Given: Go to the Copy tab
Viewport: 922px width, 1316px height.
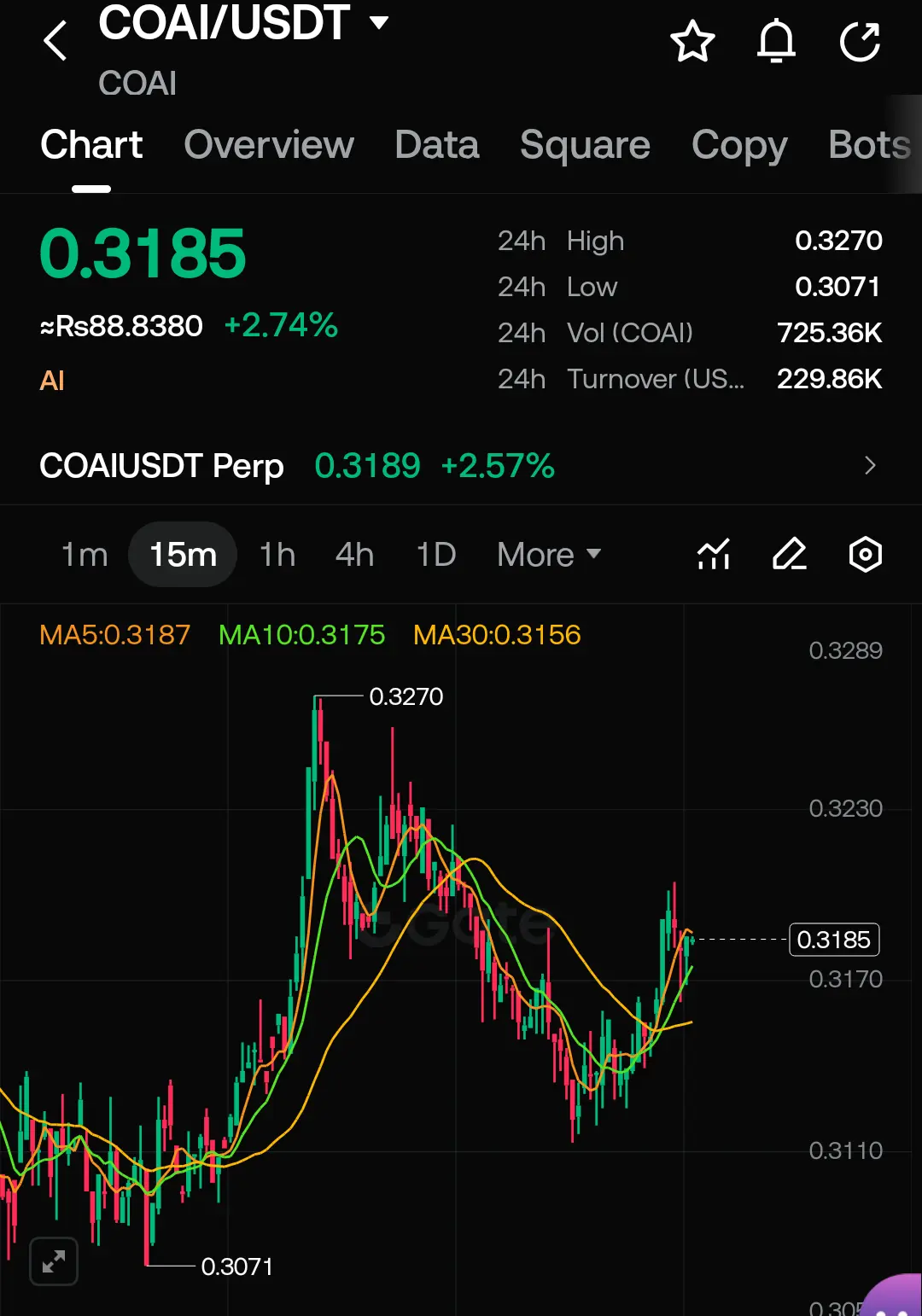Looking at the screenshot, I should pyautogui.click(x=739, y=146).
